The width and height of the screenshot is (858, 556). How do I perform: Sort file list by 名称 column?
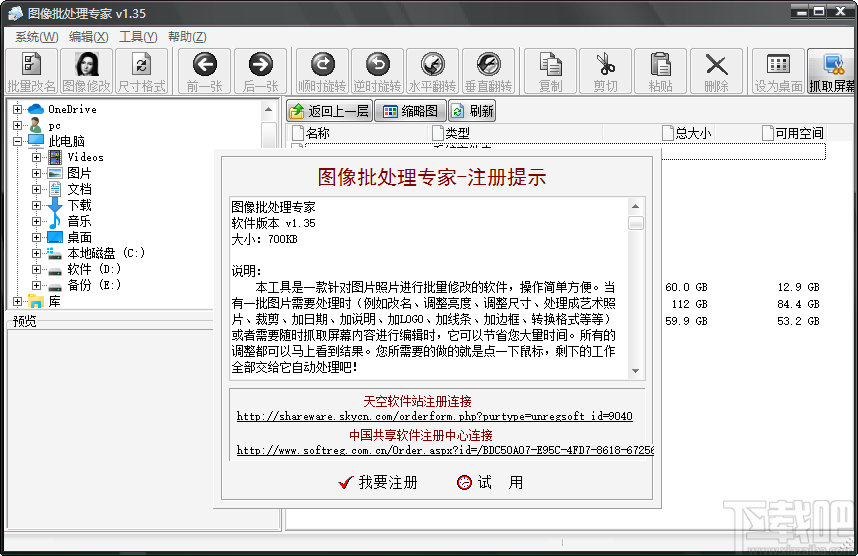click(x=358, y=133)
